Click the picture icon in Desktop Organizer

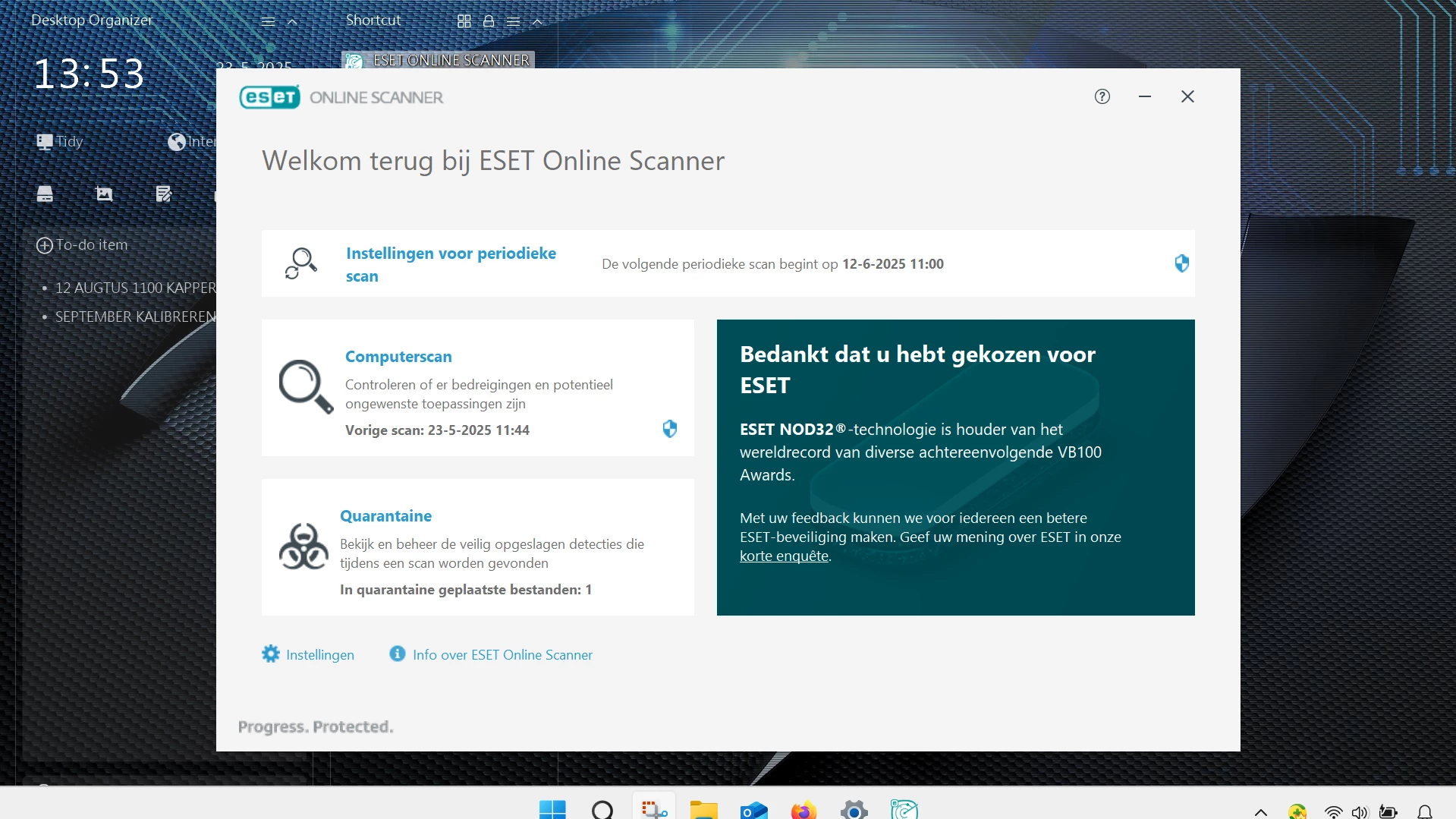coord(105,194)
